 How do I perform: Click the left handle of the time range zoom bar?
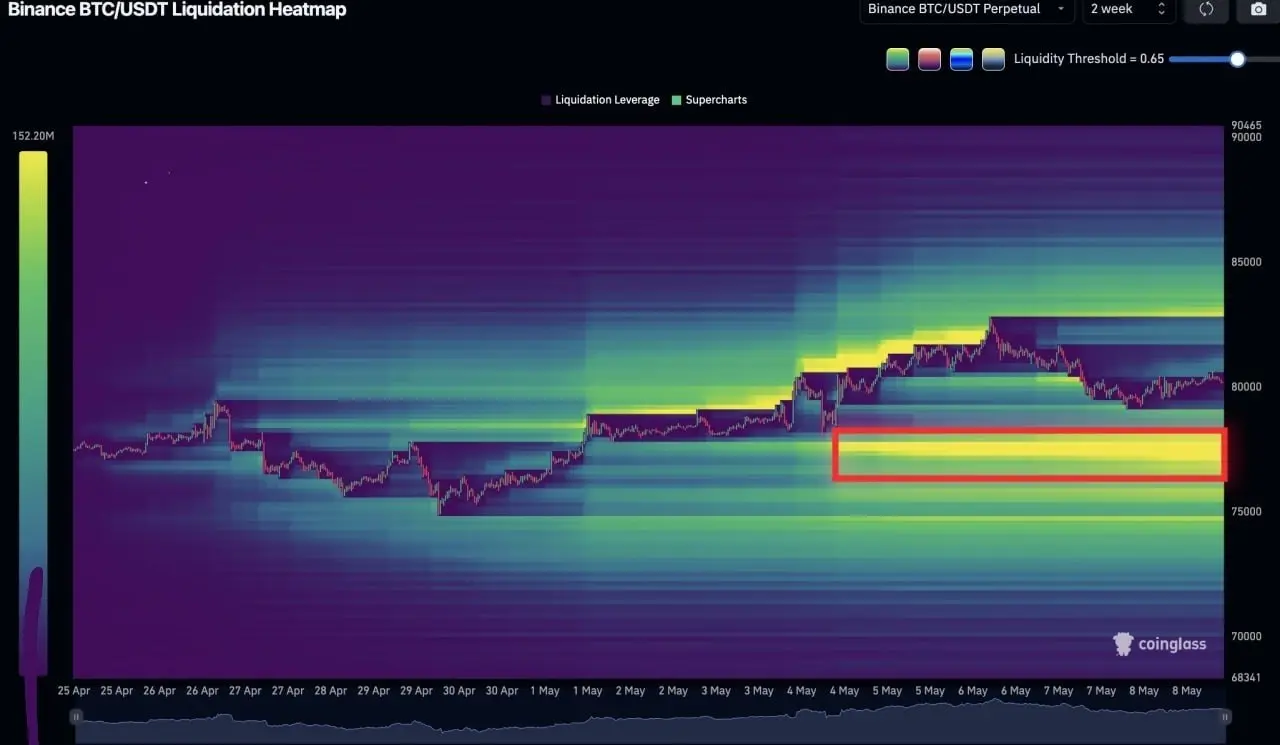pos(75,715)
